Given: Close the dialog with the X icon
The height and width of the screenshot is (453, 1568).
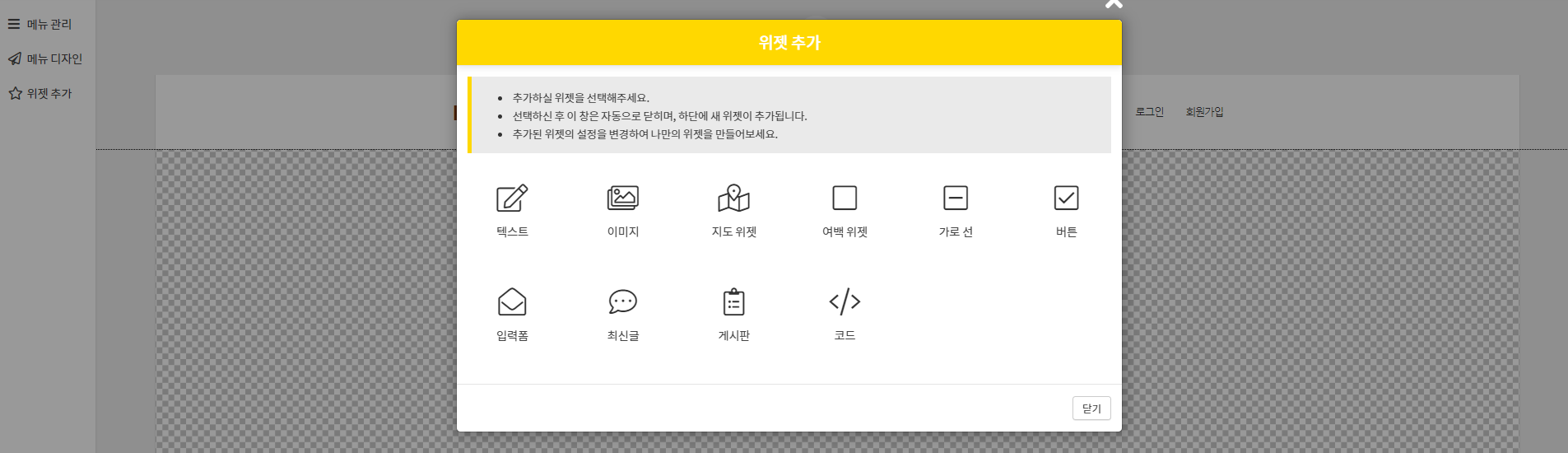Looking at the screenshot, I should (x=1114, y=3).
